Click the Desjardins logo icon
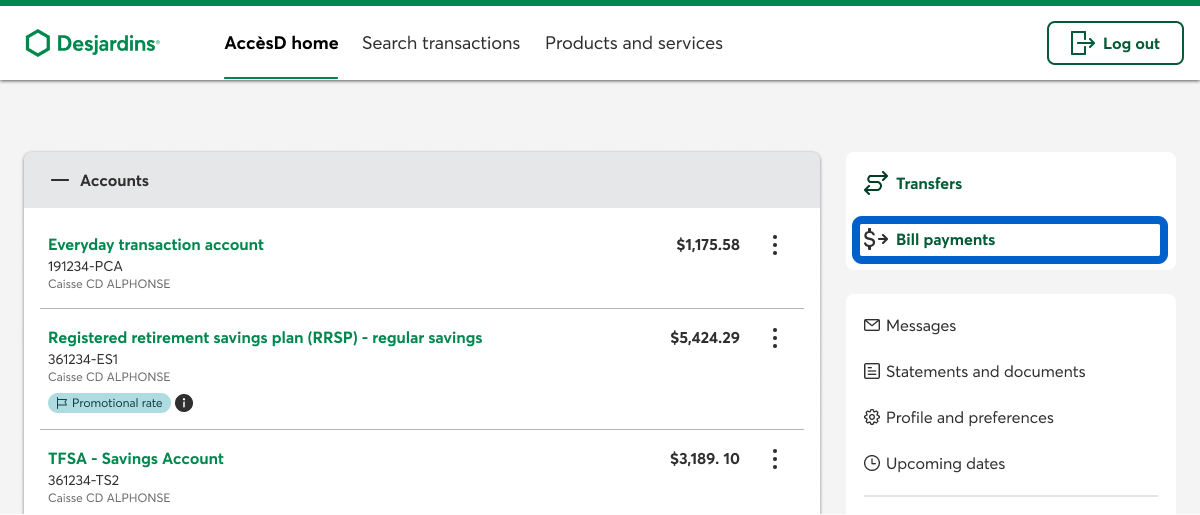The width and height of the screenshot is (1200, 515). click(37, 43)
